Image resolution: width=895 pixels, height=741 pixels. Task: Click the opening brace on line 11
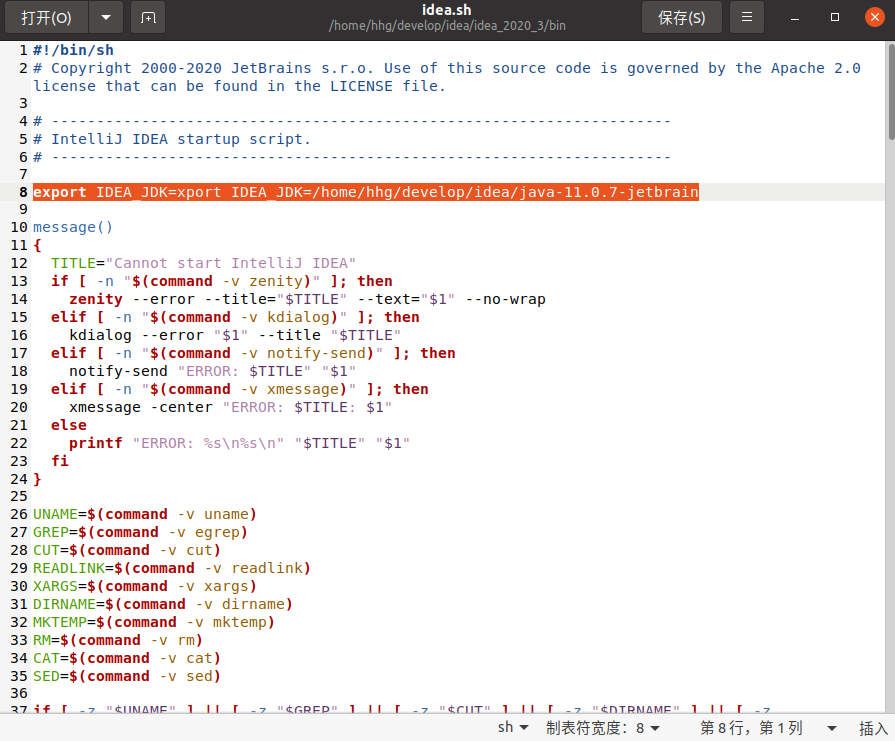click(38, 245)
